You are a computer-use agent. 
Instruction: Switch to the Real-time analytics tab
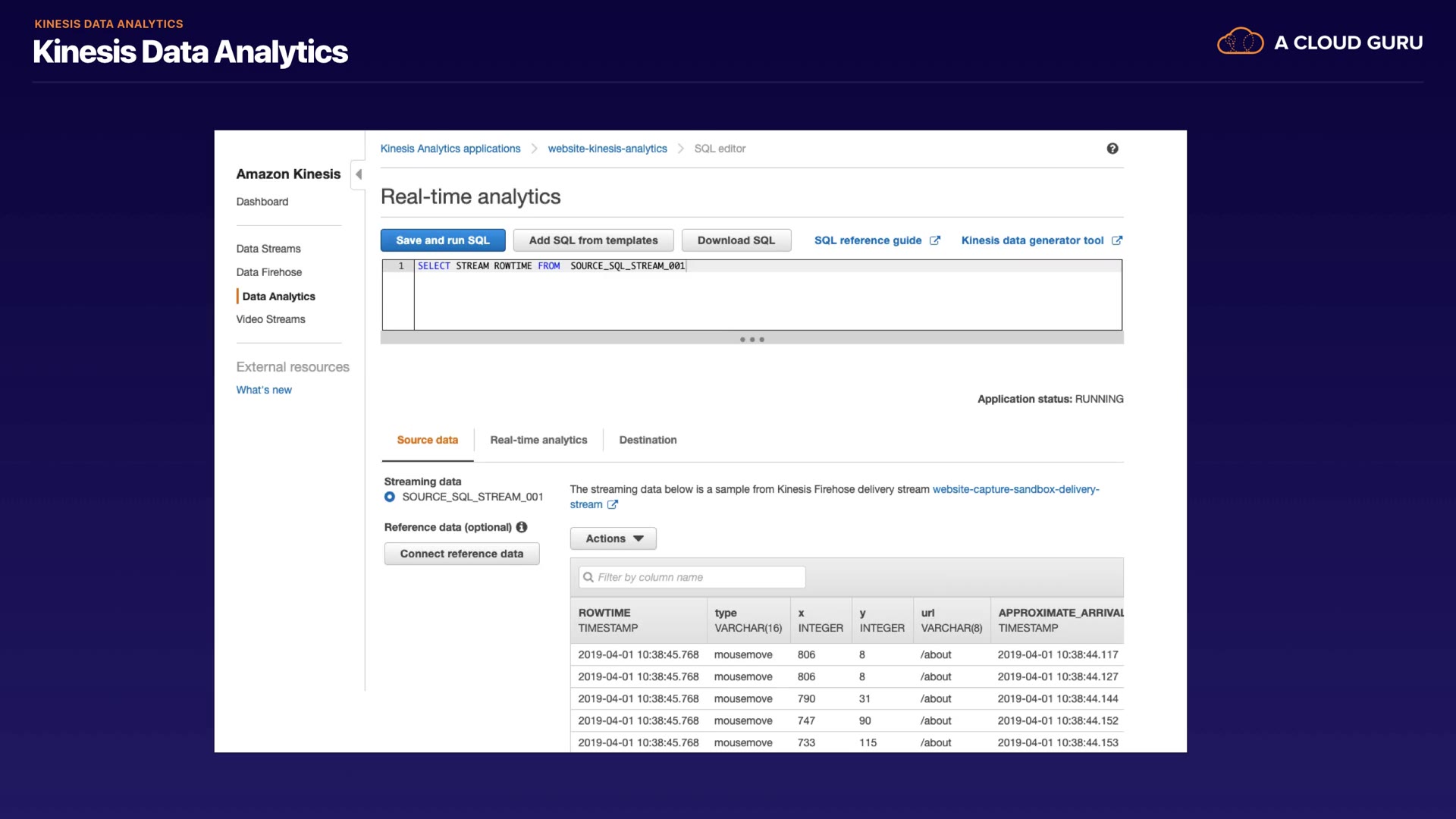point(538,440)
